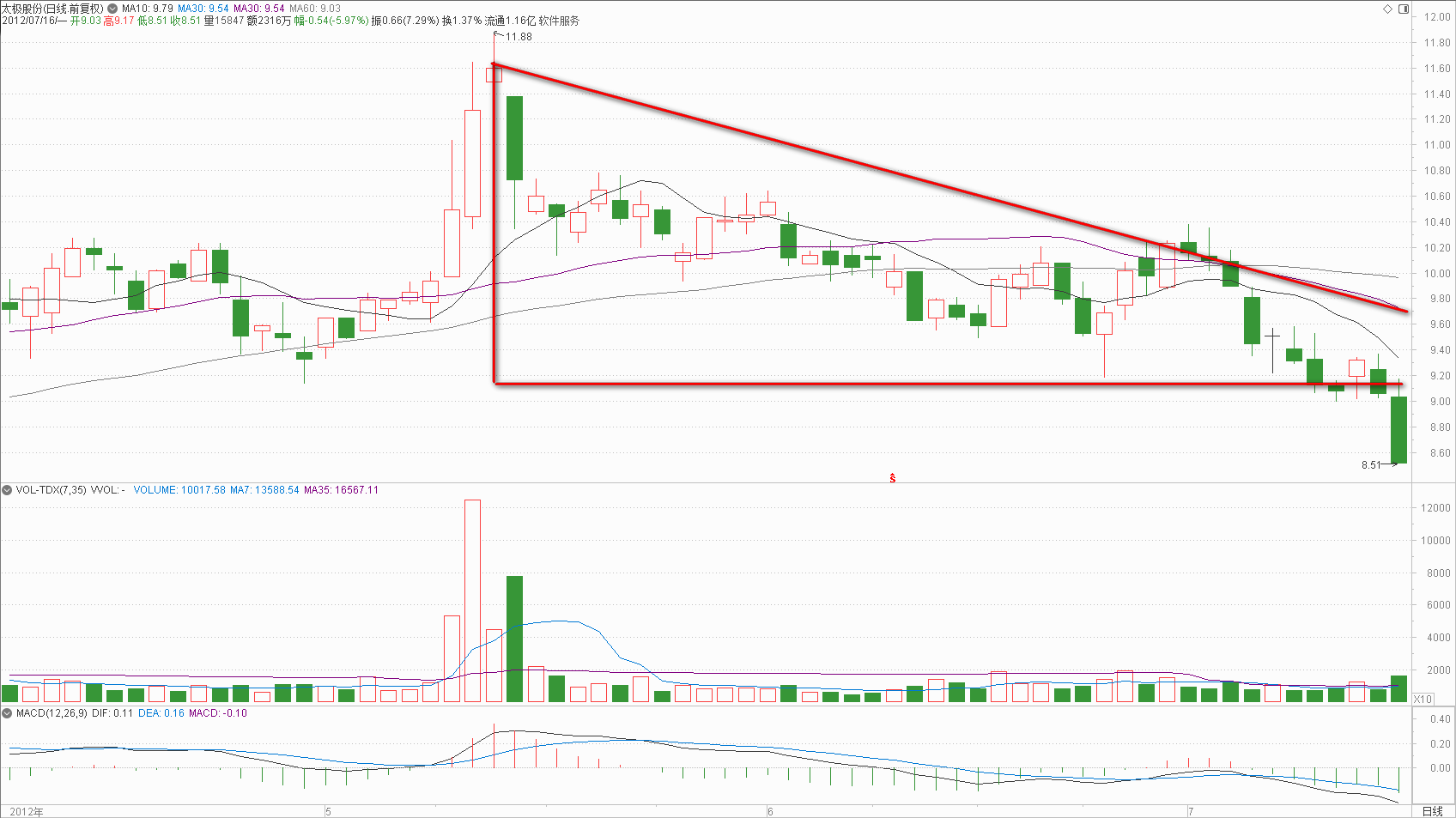
Task: Click the 日线 period button at bottom right
Action: (x=1432, y=811)
